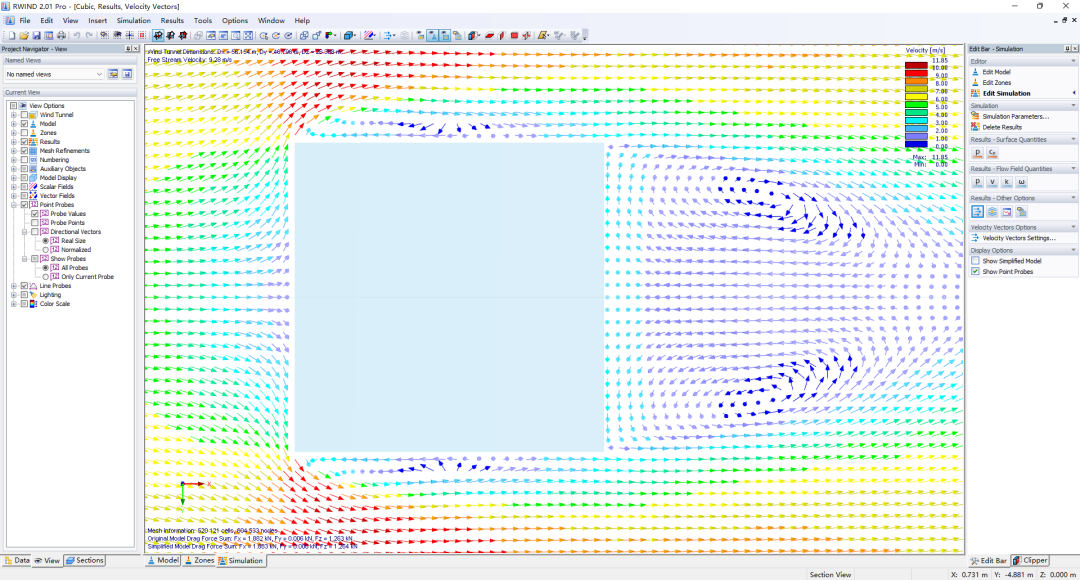The width and height of the screenshot is (1080, 580).
Task: Switch to the Clipper tab
Action: [1030, 561]
